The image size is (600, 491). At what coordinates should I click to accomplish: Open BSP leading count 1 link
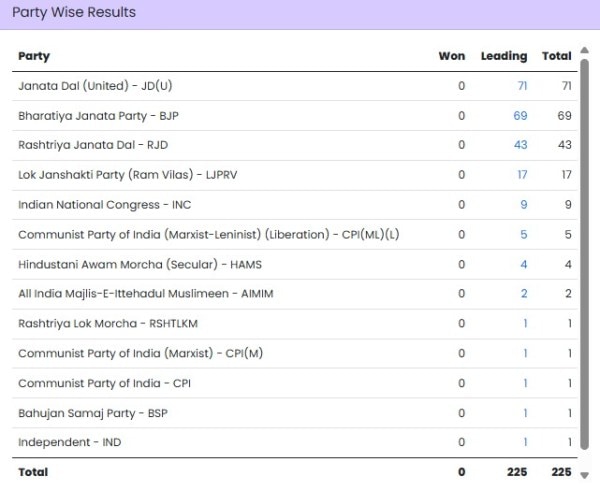pos(525,413)
